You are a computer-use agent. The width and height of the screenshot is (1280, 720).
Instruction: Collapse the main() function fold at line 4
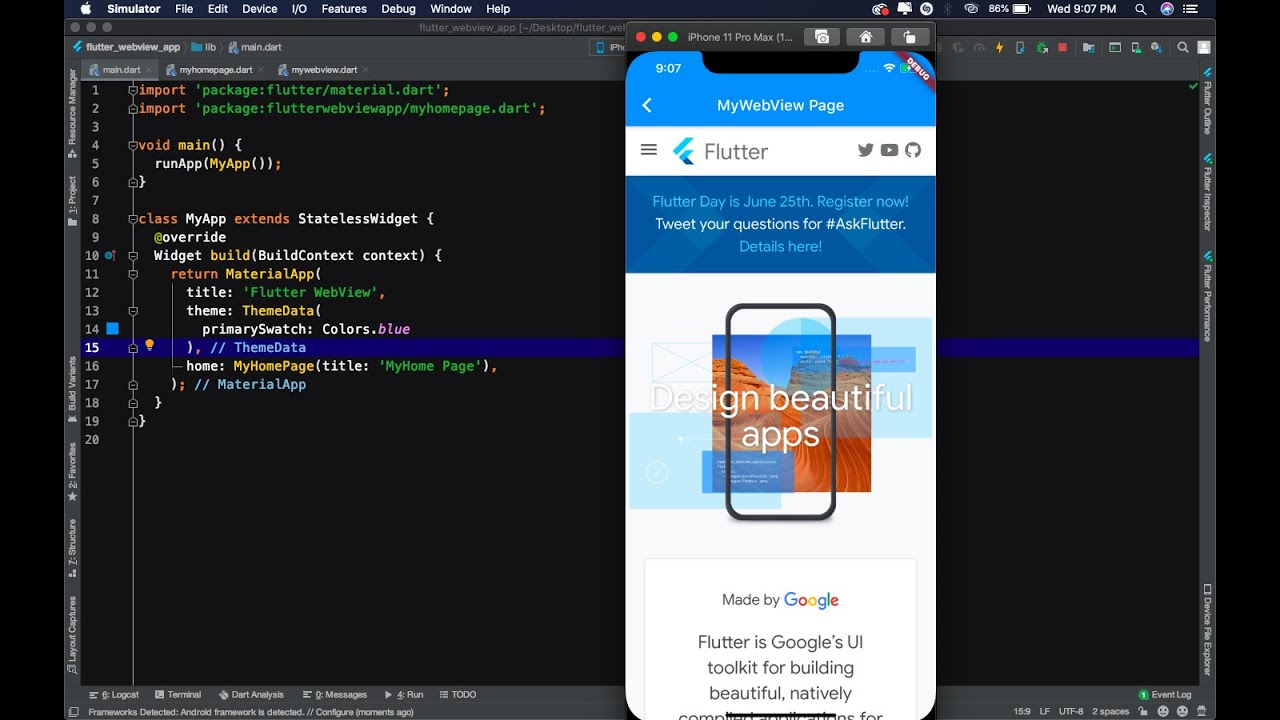[133, 145]
